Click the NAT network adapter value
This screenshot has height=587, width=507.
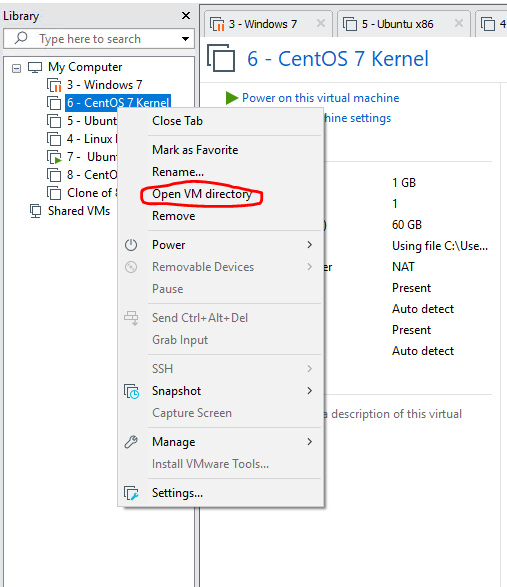[403, 267]
